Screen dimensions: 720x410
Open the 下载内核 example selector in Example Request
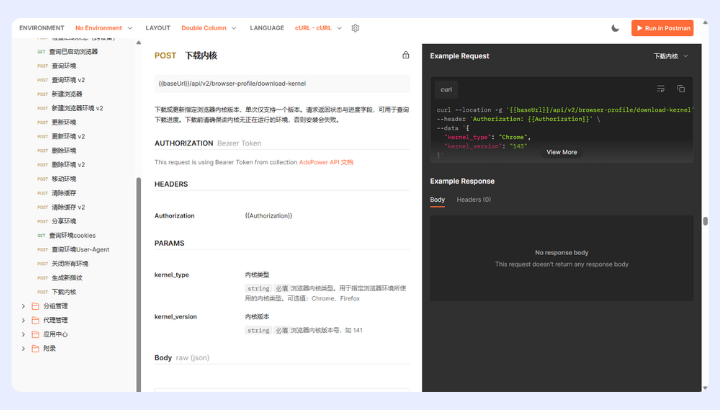(x=670, y=56)
